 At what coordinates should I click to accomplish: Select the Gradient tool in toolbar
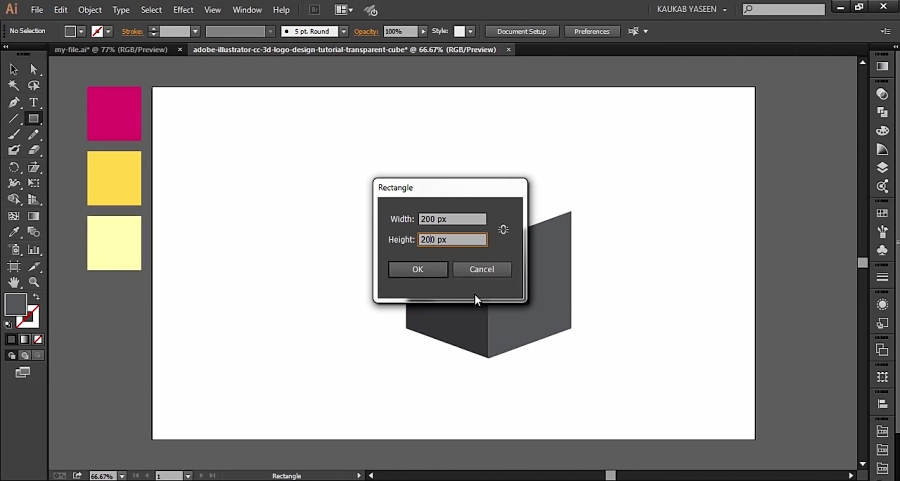tap(34, 216)
